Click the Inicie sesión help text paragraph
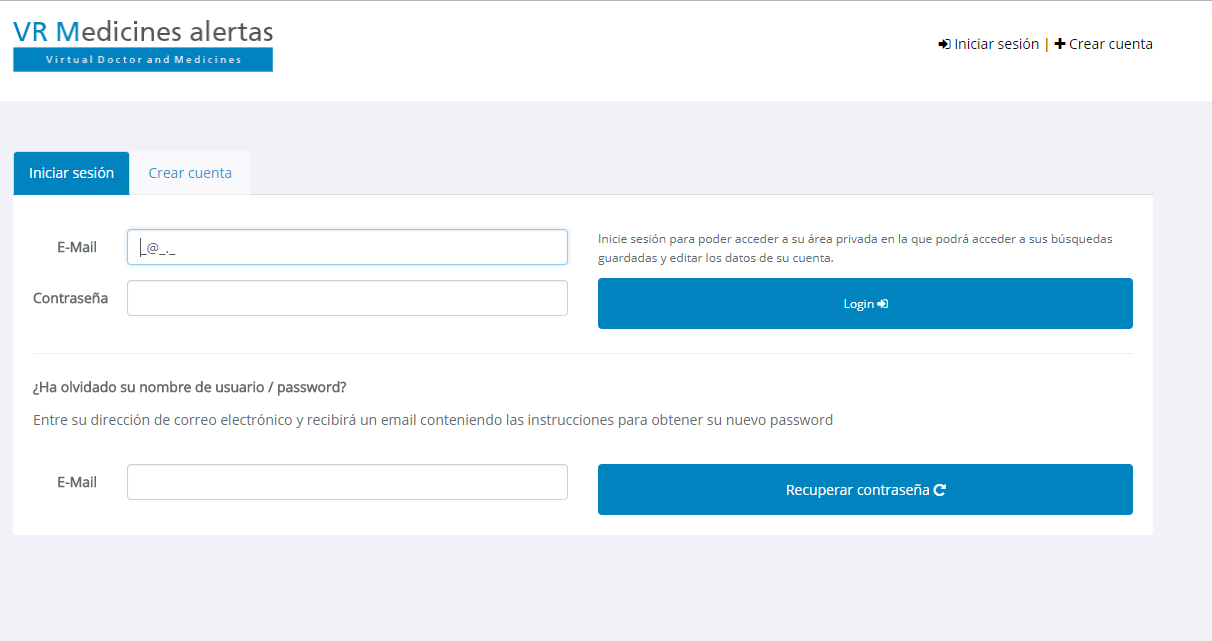 pos(855,248)
